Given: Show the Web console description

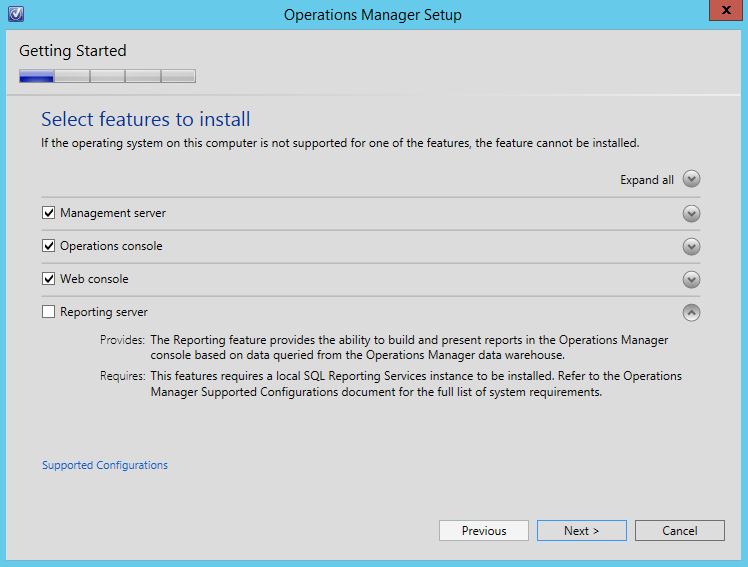Looking at the screenshot, I should coord(691,279).
